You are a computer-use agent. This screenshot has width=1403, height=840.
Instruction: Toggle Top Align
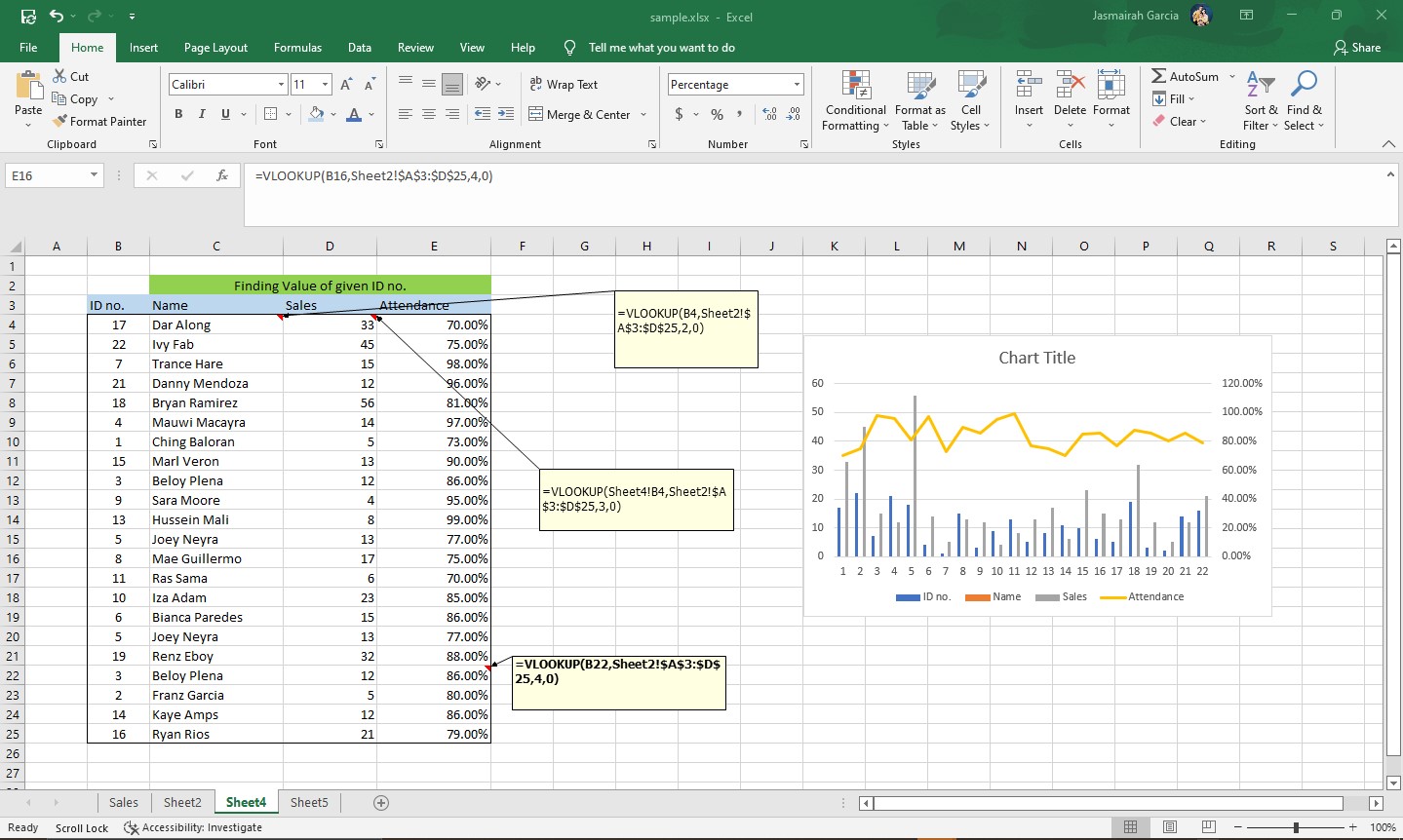[x=406, y=84]
